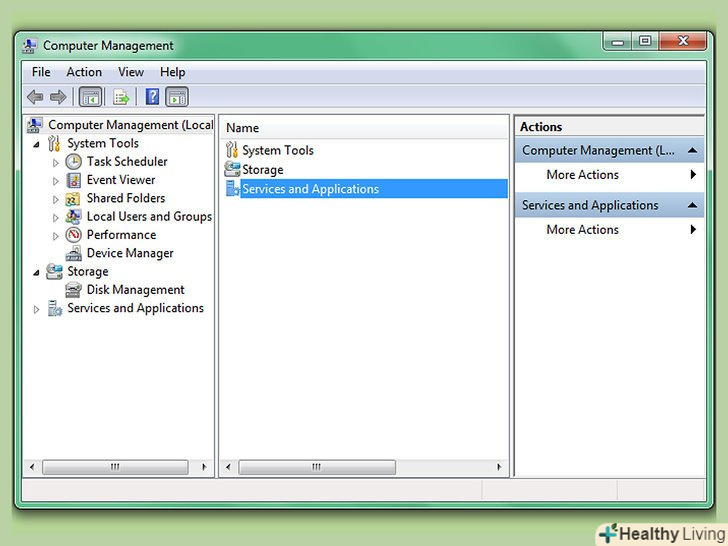Select Performance in the tree

[x=121, y=235]
